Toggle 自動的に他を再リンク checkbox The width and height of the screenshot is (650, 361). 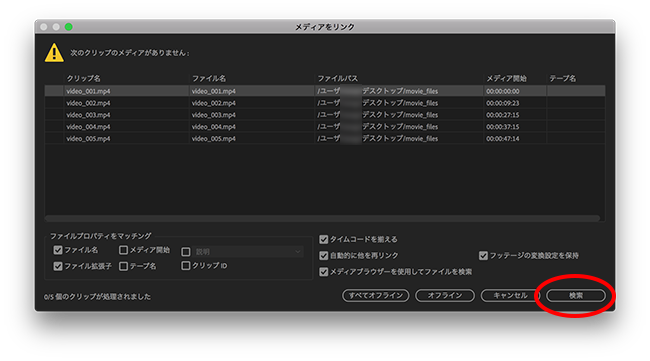[x=324, y=256]
